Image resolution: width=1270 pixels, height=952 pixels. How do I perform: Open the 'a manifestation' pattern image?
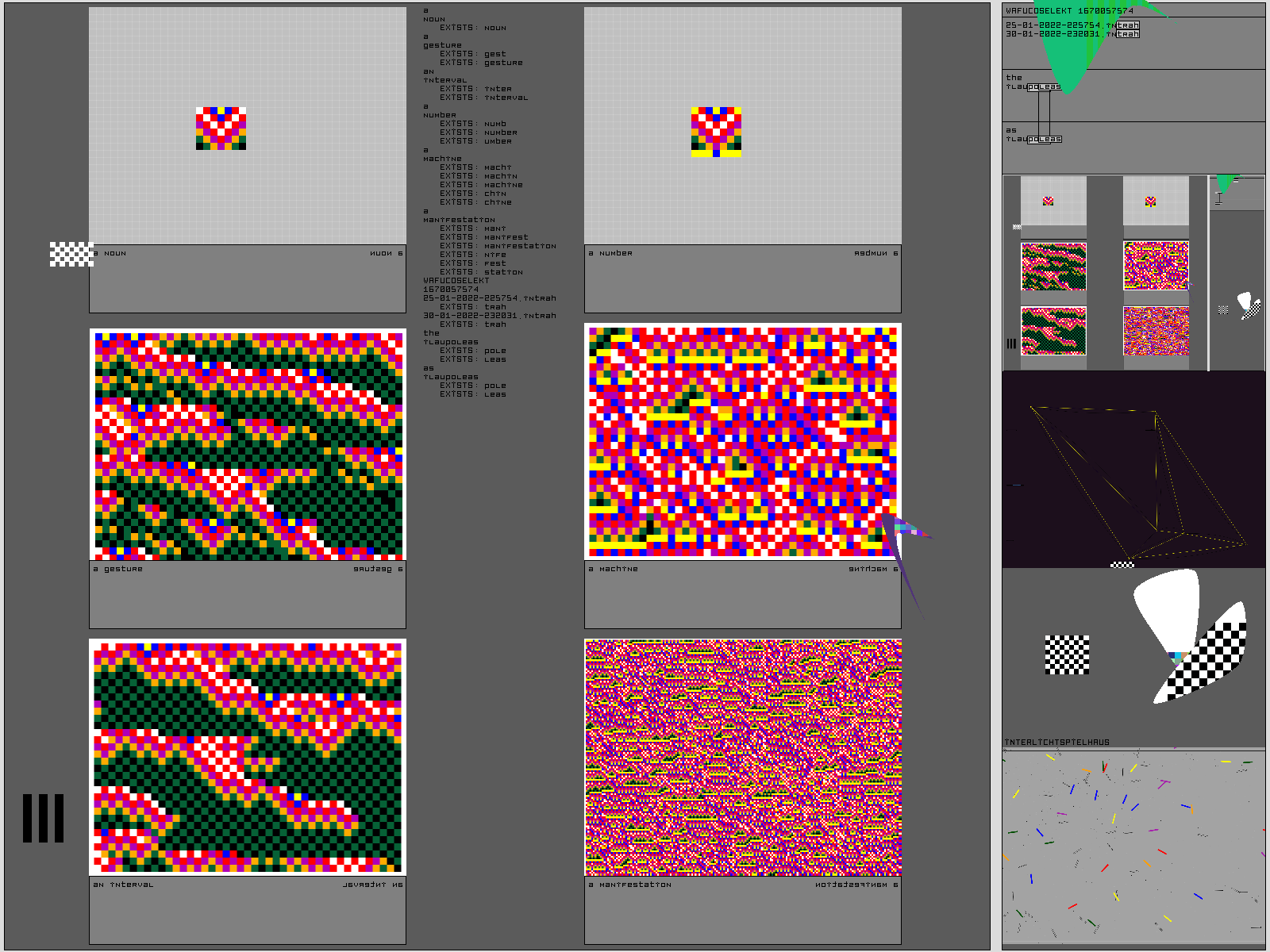point(743,758)
